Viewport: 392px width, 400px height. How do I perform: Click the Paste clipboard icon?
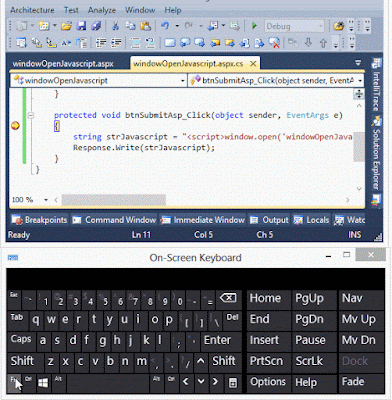pyautogui.click(x=145, y=26)
